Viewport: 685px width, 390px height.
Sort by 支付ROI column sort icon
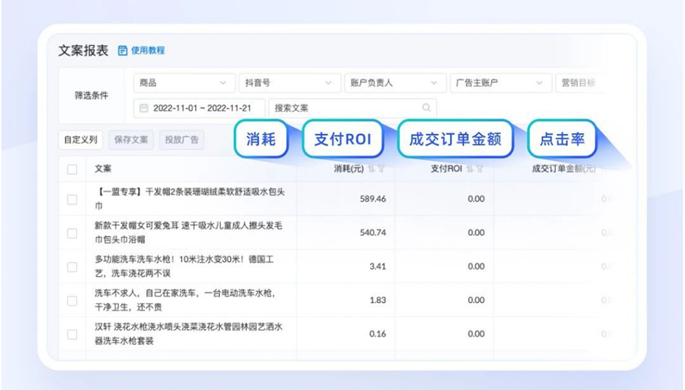coord(470,169)
